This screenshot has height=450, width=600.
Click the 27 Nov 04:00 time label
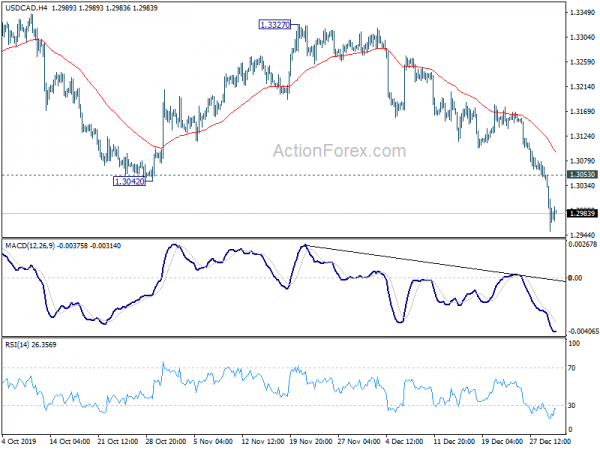(358, 441)
